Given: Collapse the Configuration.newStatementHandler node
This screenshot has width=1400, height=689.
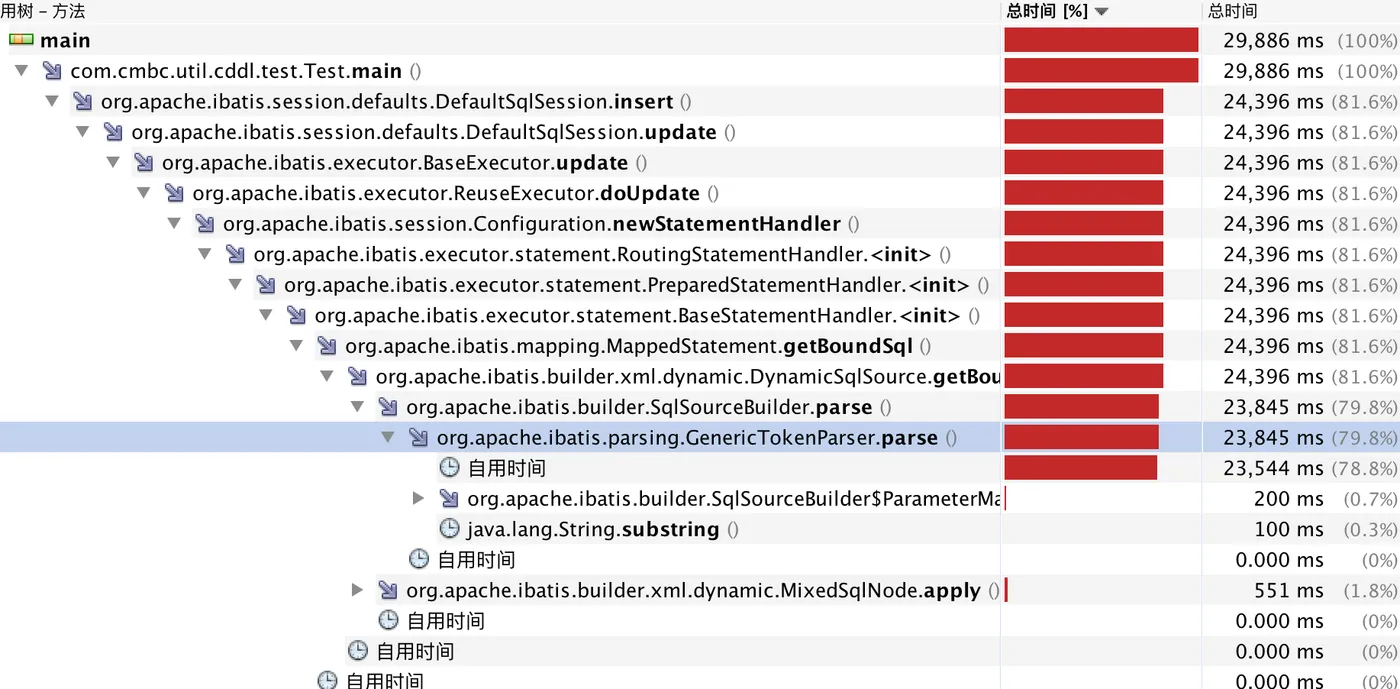Looking at the screenshot, I should tap(174, 224).
